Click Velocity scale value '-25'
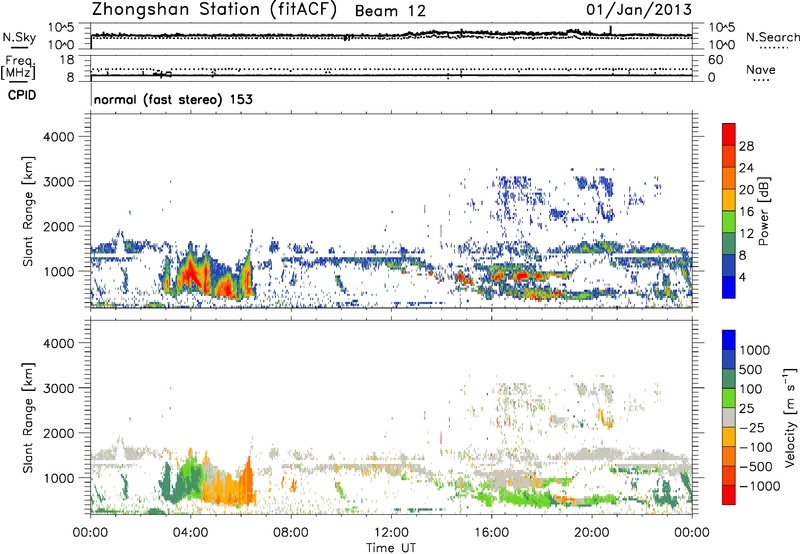800x554 pixels. [752, 427]
